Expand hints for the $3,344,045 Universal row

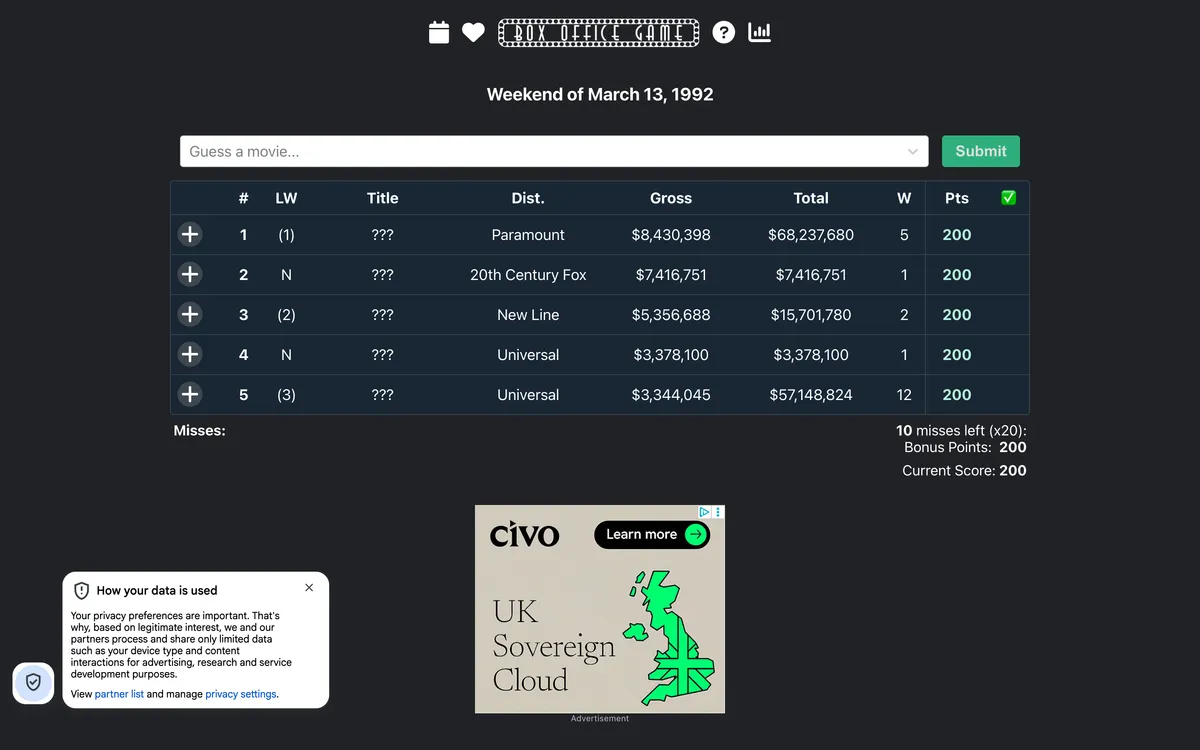click(190, 395)
